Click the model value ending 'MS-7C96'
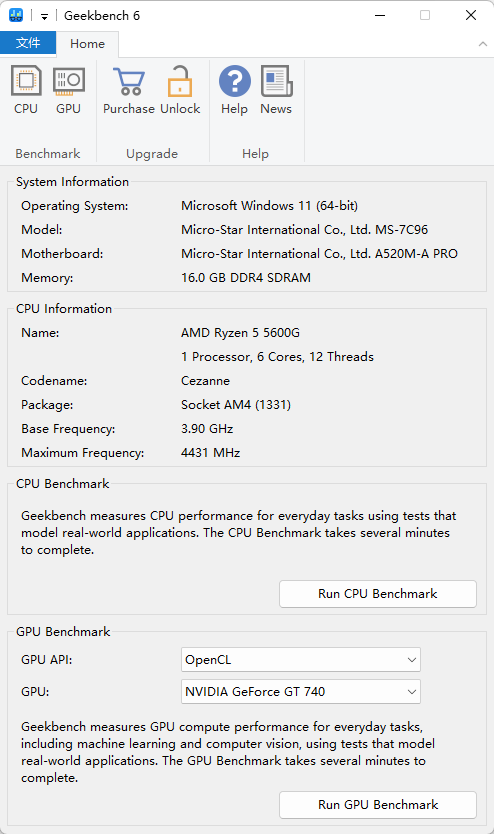494x834 pixels. point(304,230)
